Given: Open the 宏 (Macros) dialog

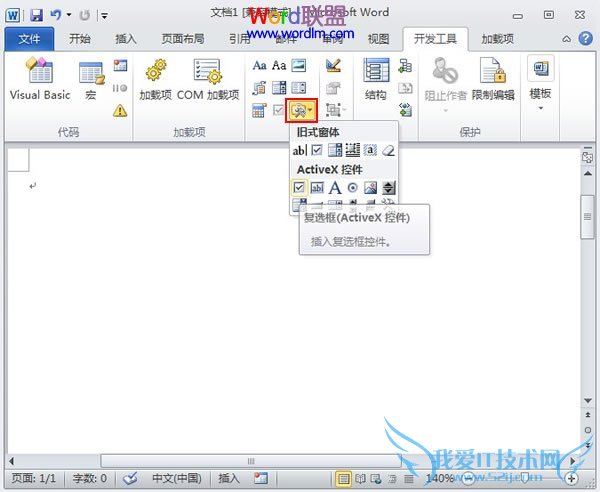Looking at the screenshot, I should click(91, 79).
